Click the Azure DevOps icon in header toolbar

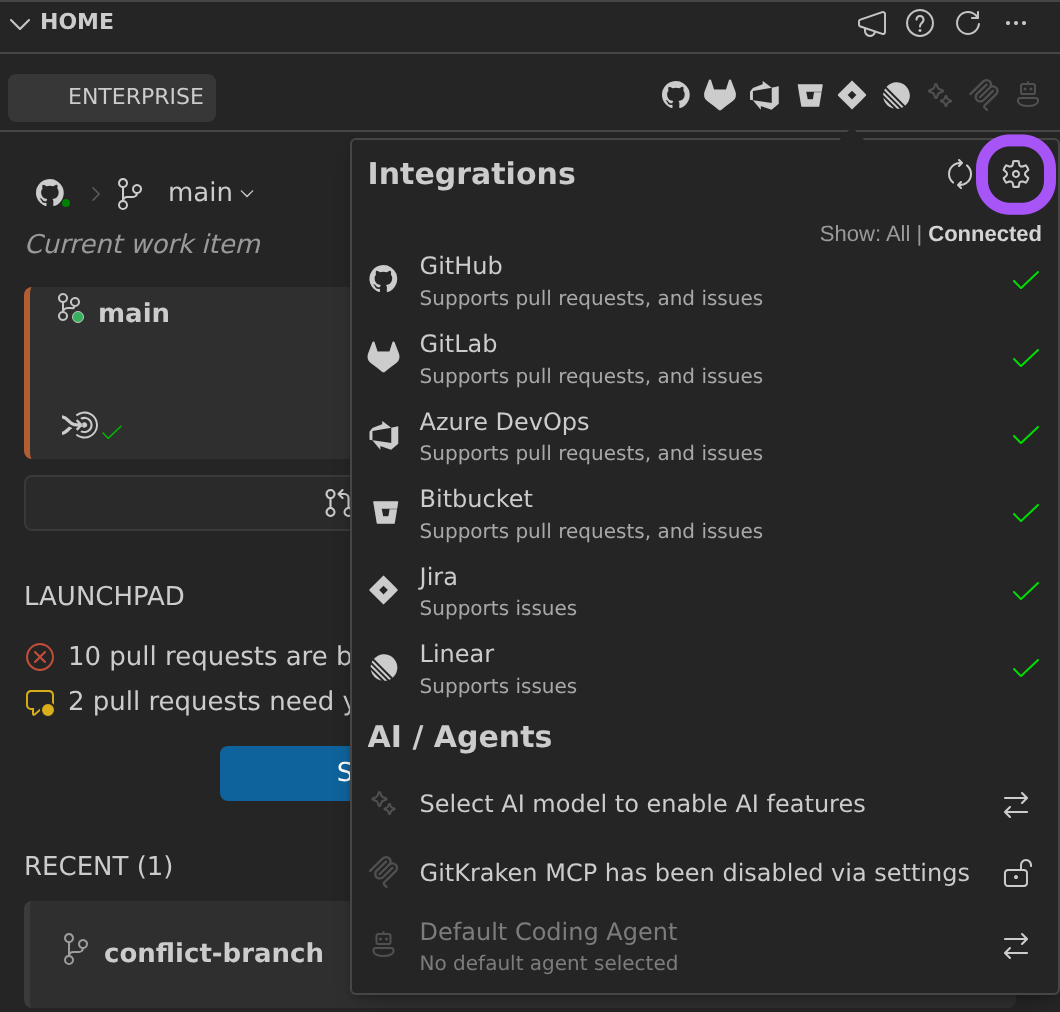click(x=765, y=95)
